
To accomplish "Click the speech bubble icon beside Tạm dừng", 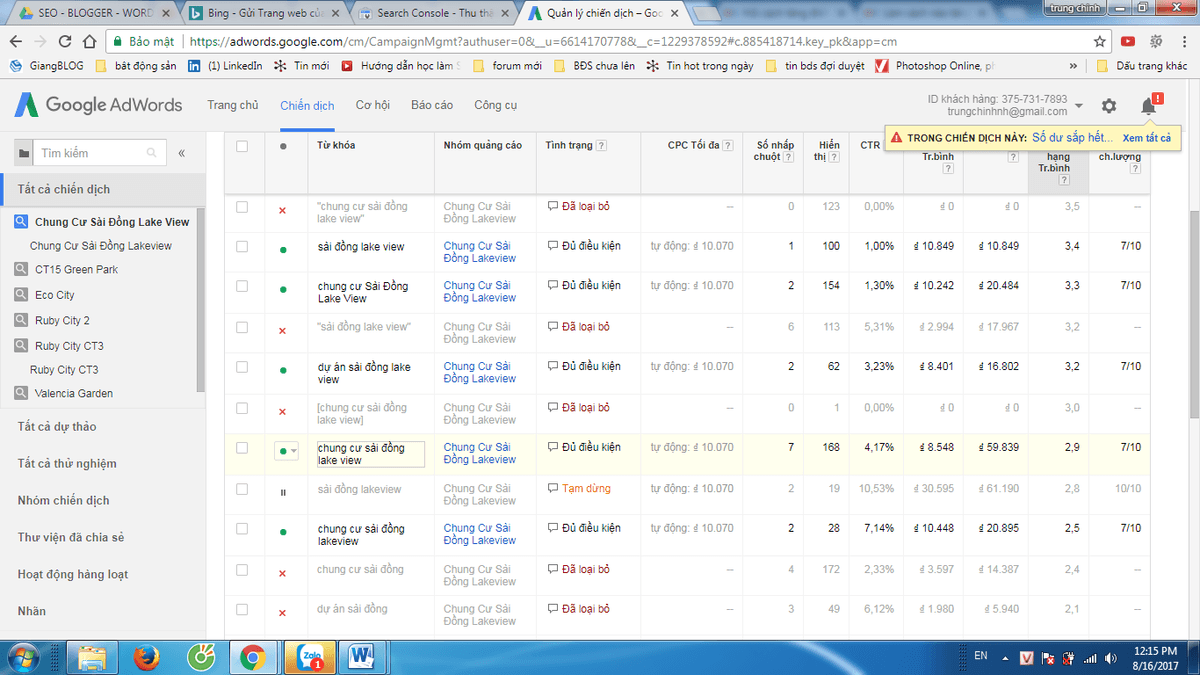I will (x=553, y=488).
